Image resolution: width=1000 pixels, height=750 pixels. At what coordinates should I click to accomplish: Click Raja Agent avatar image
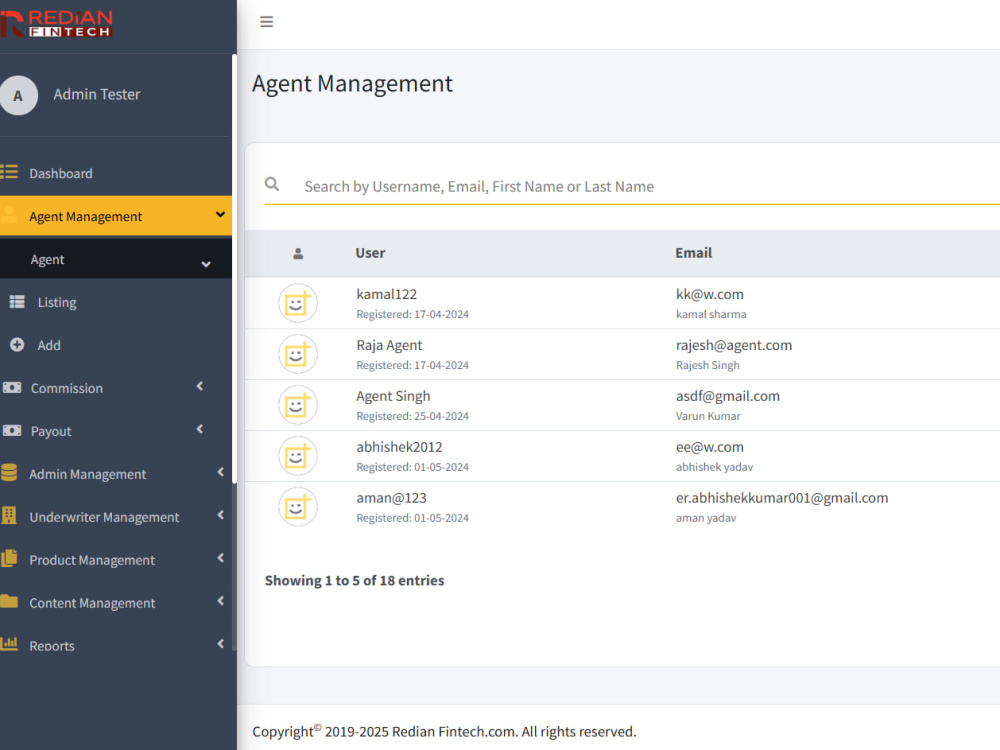298,354
